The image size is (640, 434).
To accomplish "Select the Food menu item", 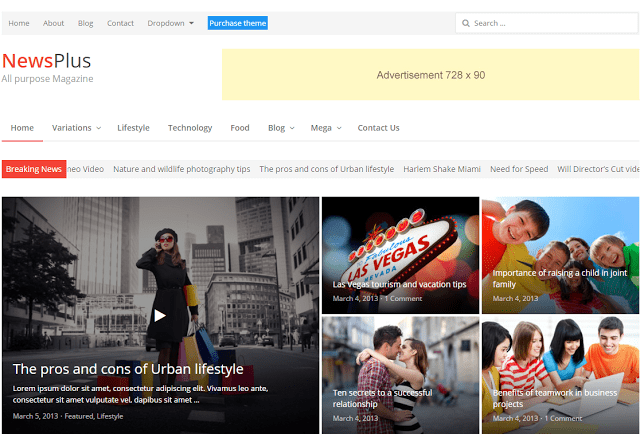I will coord(240,128).
